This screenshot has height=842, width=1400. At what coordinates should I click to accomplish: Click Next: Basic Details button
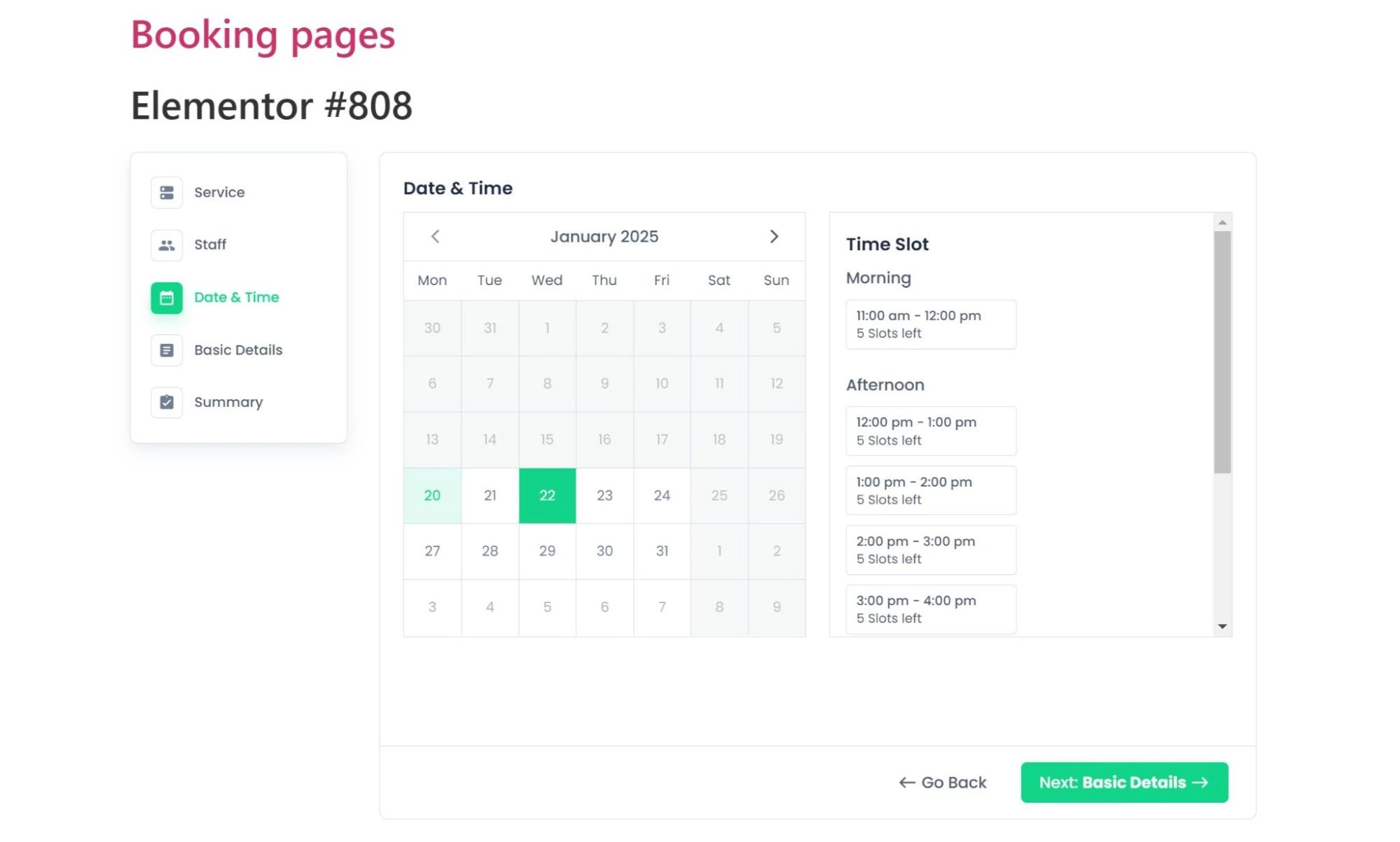coord(1124,782)
